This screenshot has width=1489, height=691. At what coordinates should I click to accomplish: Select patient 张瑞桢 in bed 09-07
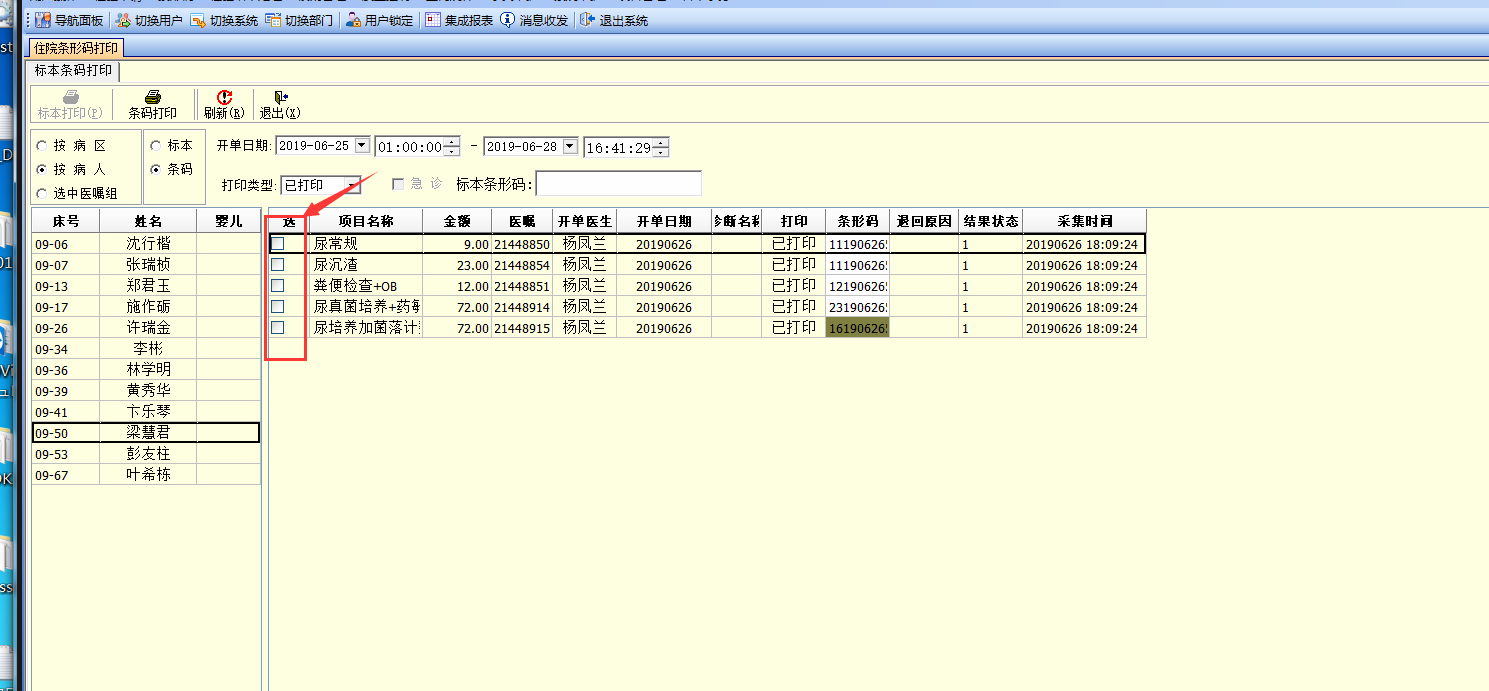(146, 264)
